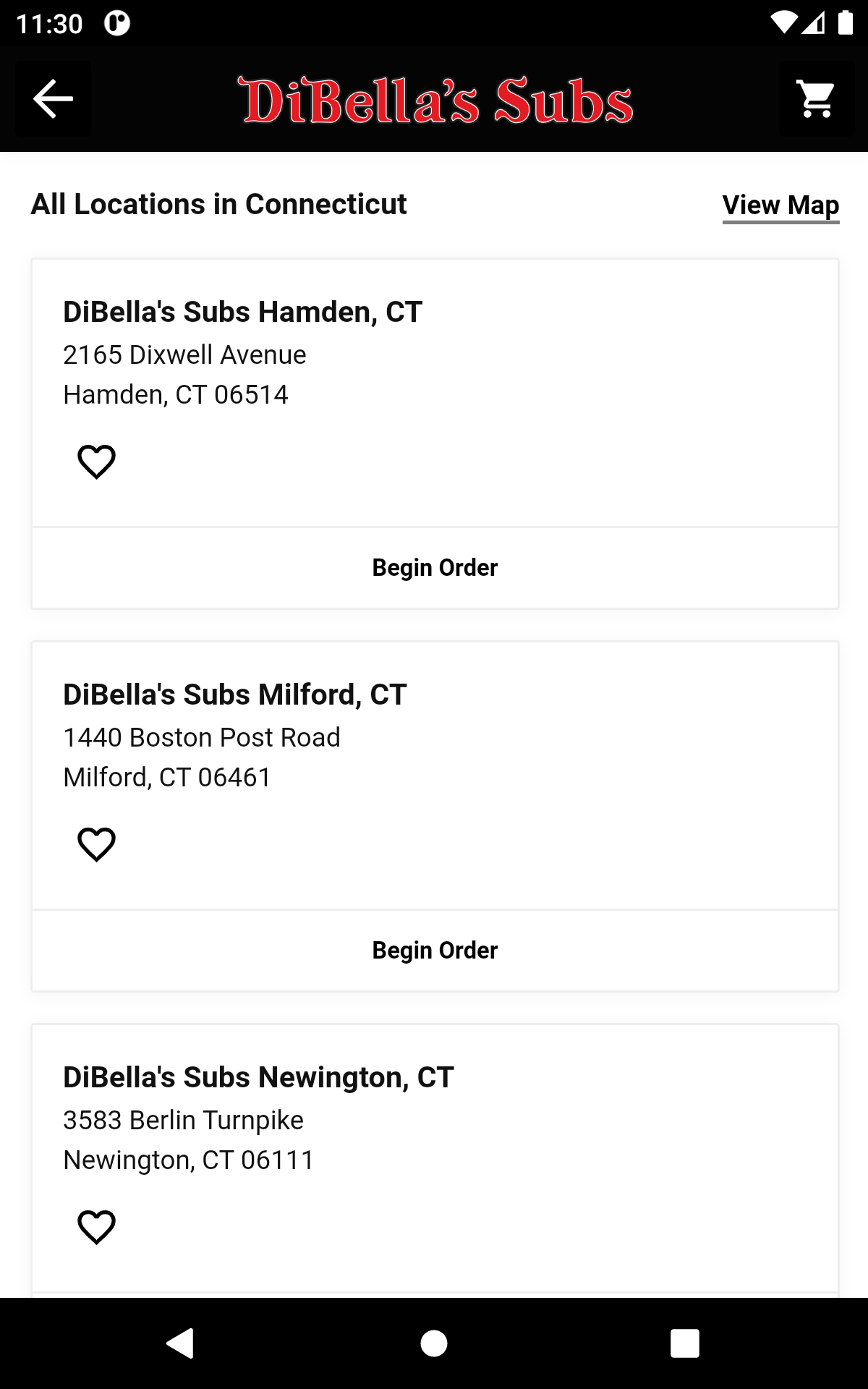Tap the Wi-Fi status icon

click(x=783, y=23)
